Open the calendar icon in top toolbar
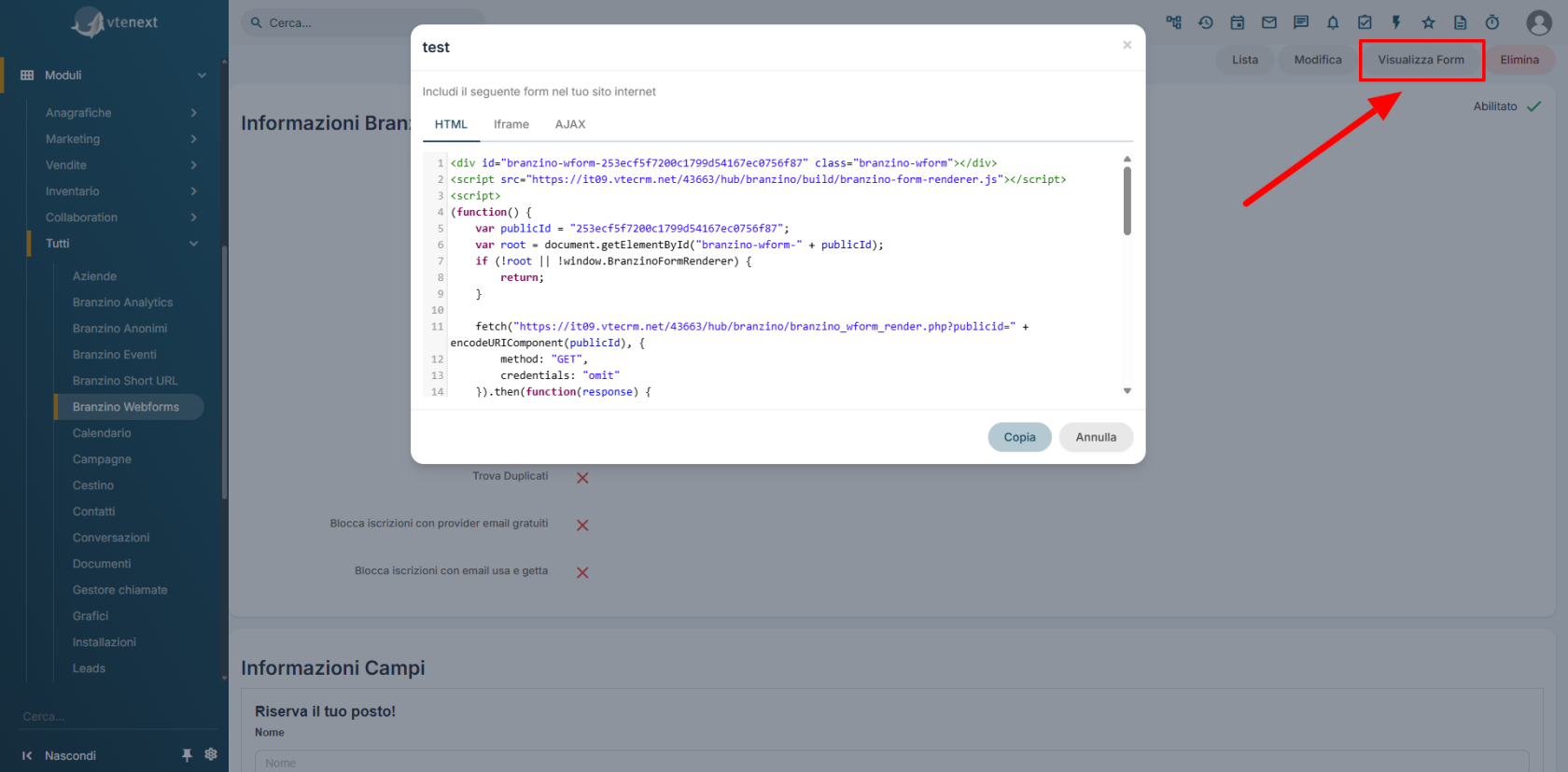The width and height of the screenshot is (1568, 772). [1237, 22]
